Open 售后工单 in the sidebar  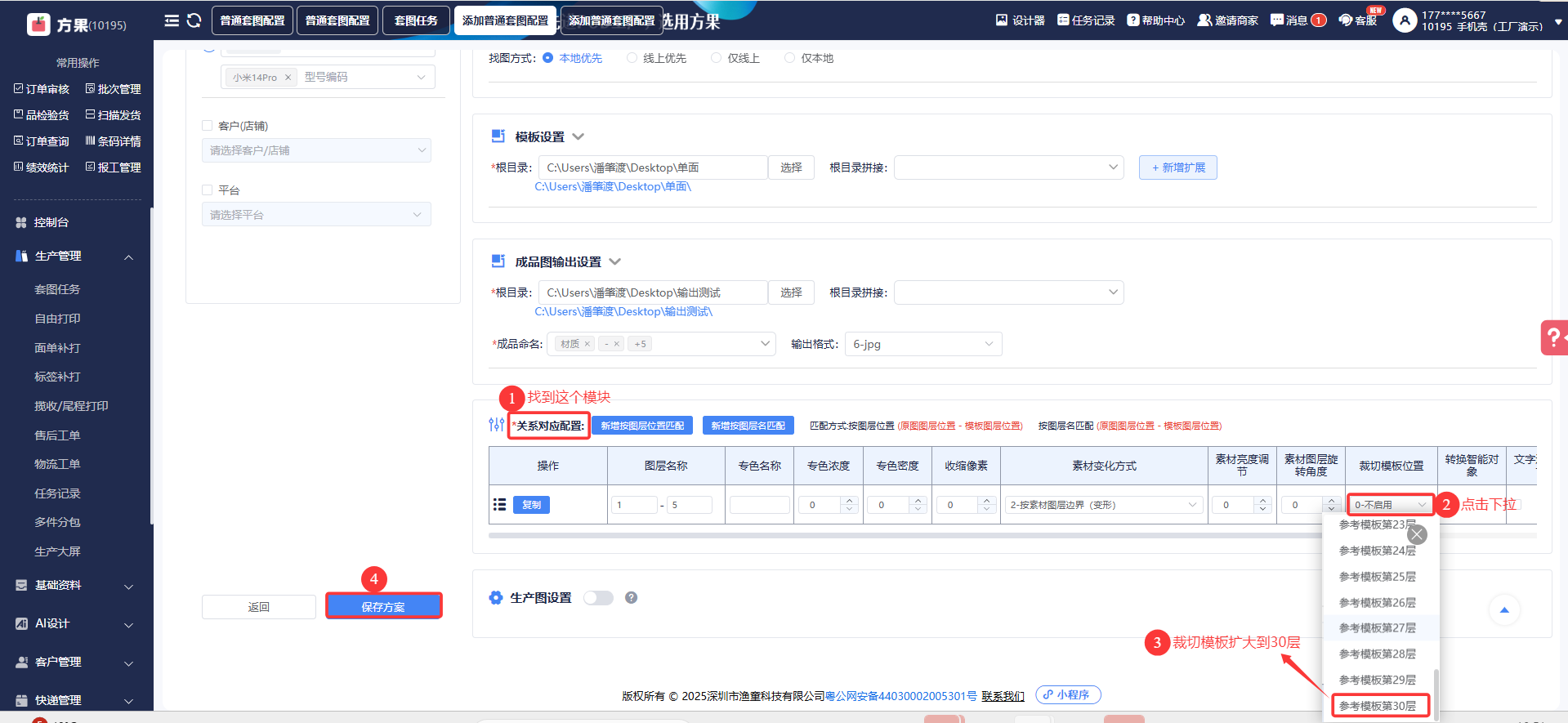(x=57, y=435)
